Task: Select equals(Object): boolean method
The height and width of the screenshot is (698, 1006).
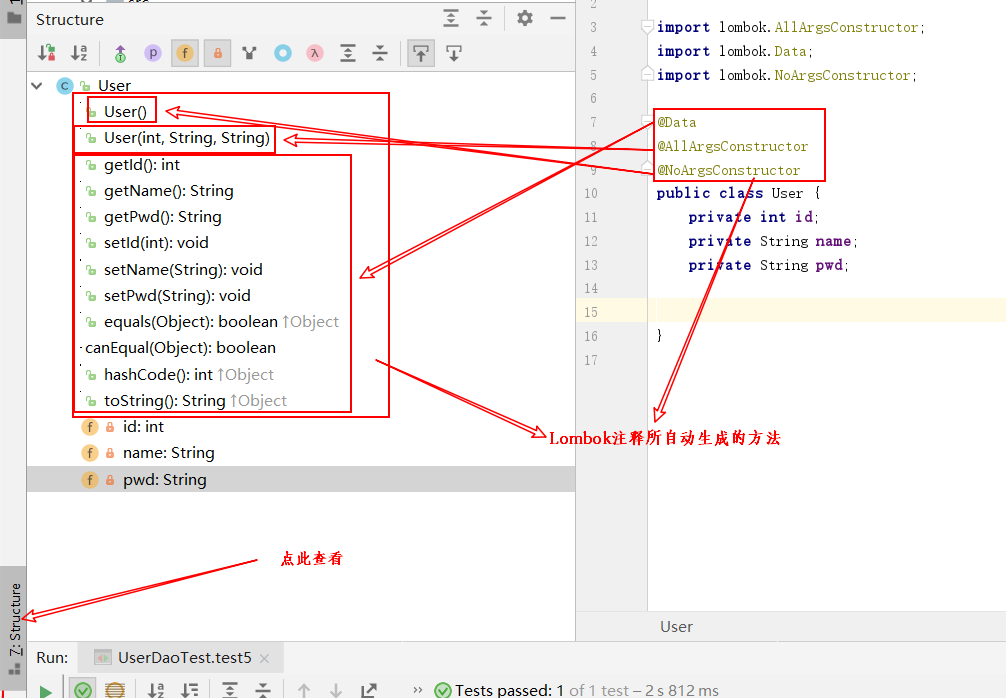Action: pos(191,322)
